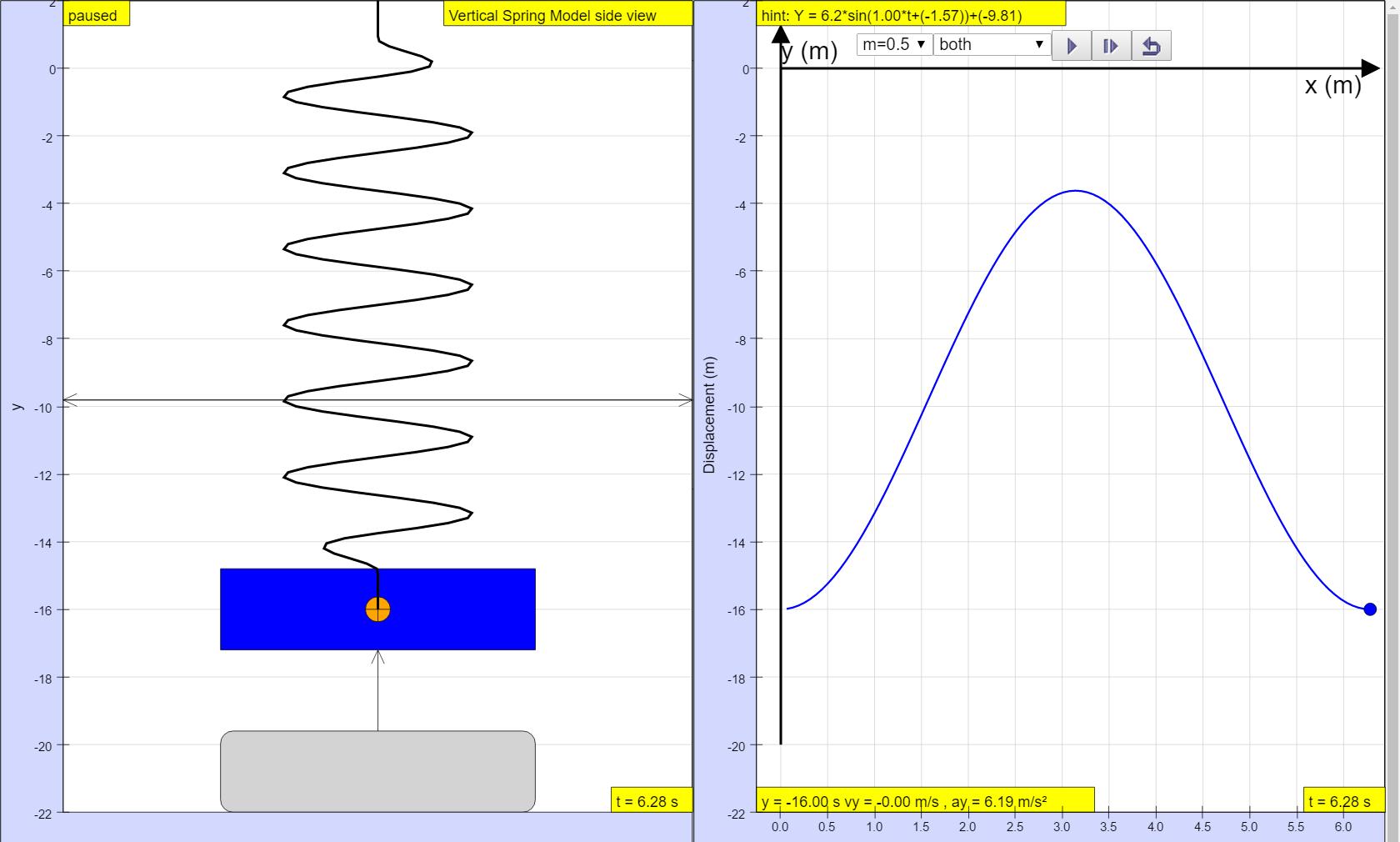Click the 'x (m)' axis label

[1332, 85]
